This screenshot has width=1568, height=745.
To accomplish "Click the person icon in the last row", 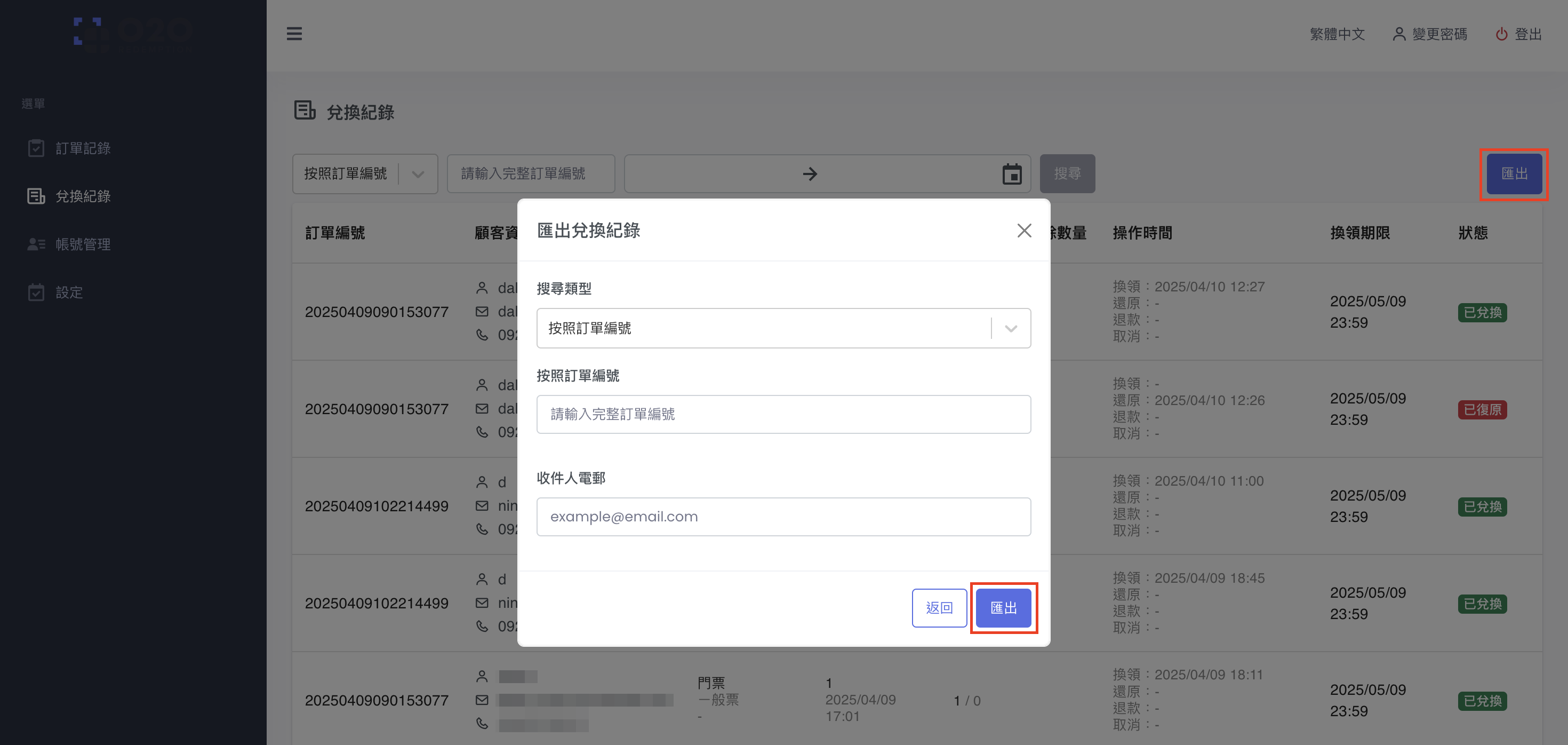I will [482, 676].
